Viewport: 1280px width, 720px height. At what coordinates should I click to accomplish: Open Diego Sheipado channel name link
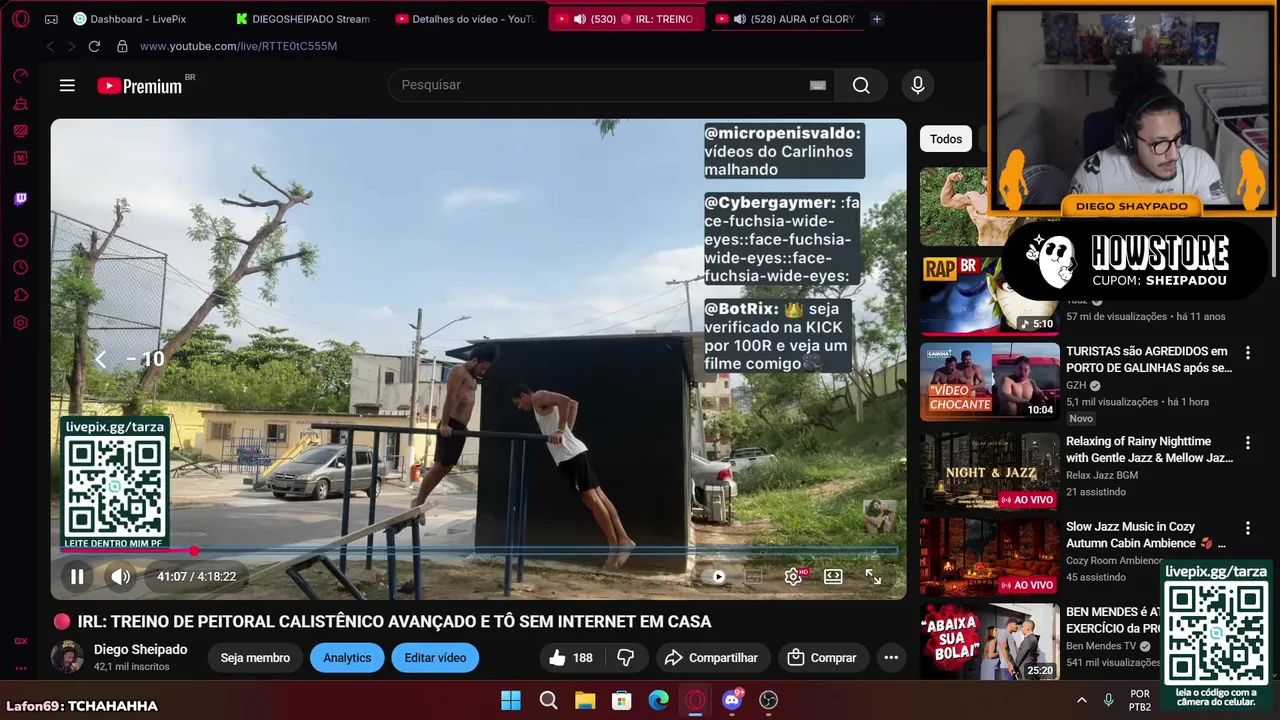pyautogui.click(x=140, y=649)
